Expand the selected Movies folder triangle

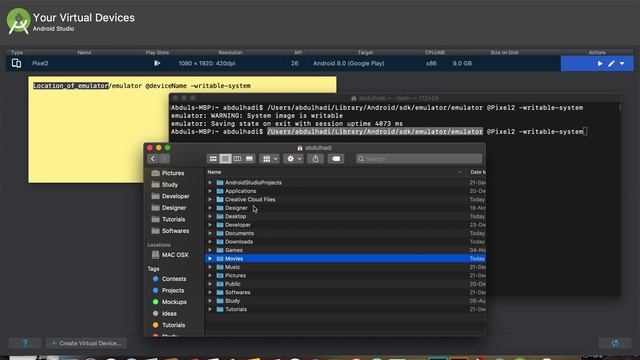[210, 258]
